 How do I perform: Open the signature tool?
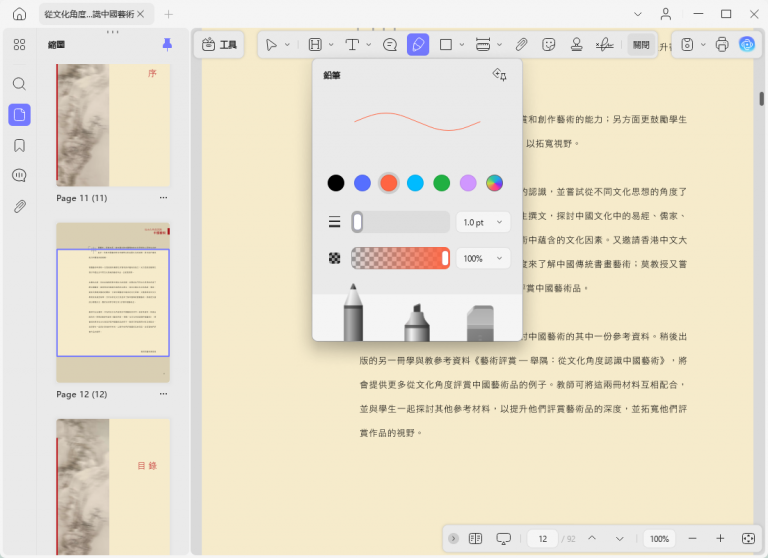[x=604, y=45]
